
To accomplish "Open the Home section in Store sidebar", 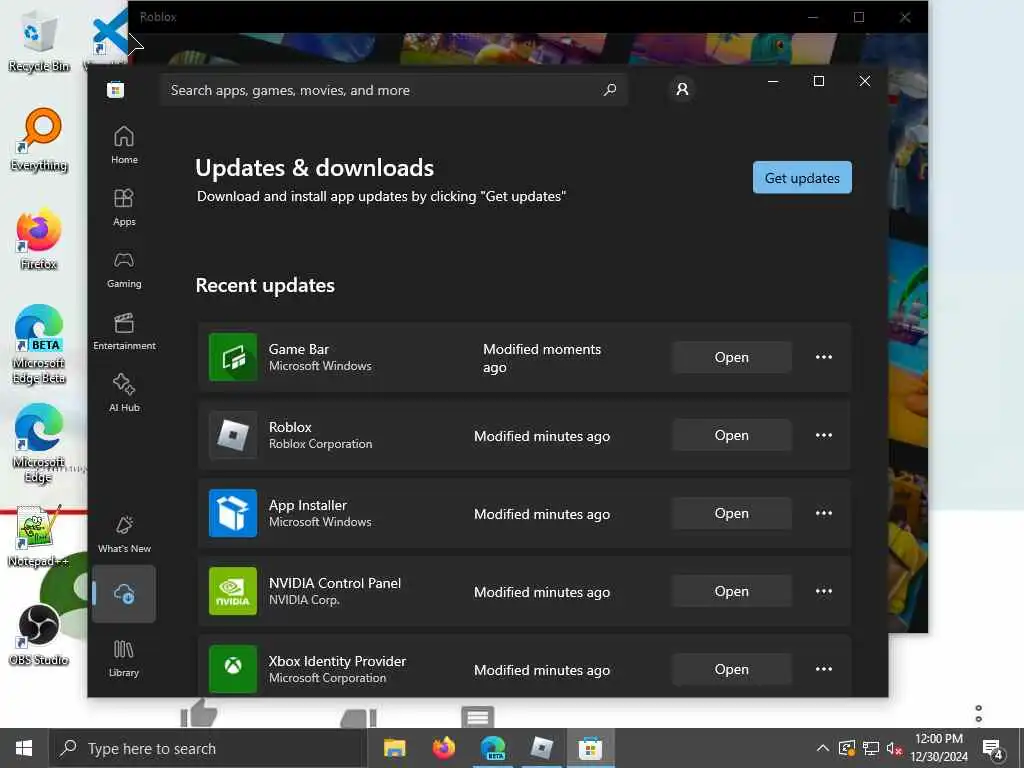I will 124,145.
